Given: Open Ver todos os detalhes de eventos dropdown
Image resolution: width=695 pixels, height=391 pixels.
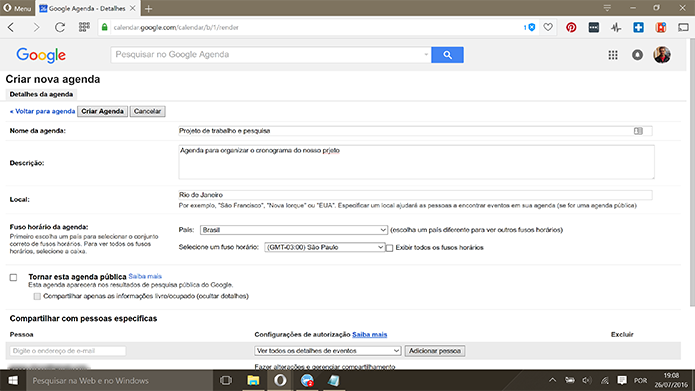Looking at the screenshot, I should click(328, 351).
